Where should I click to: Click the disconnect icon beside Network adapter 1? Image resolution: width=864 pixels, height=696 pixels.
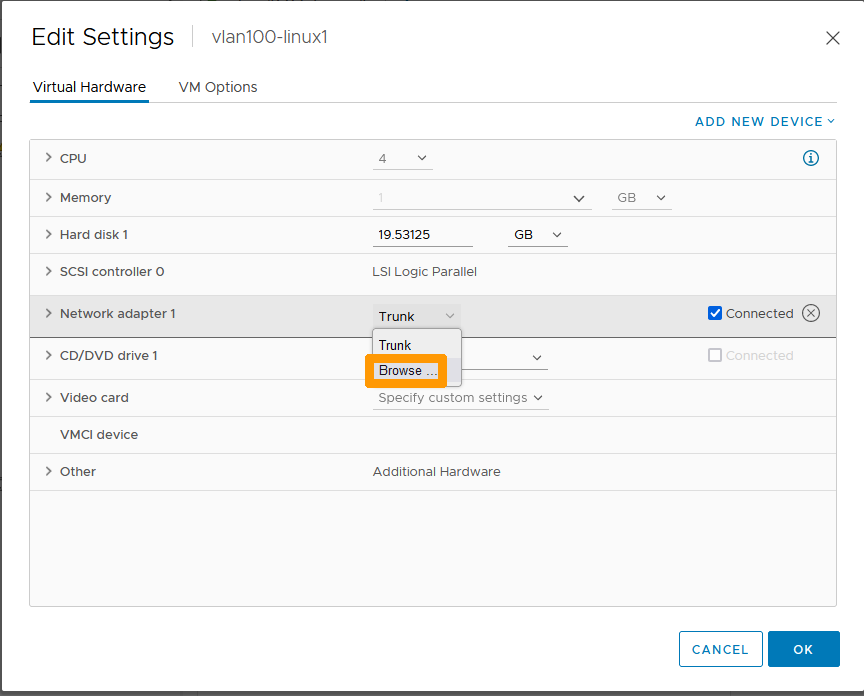(x=810, y=313)
